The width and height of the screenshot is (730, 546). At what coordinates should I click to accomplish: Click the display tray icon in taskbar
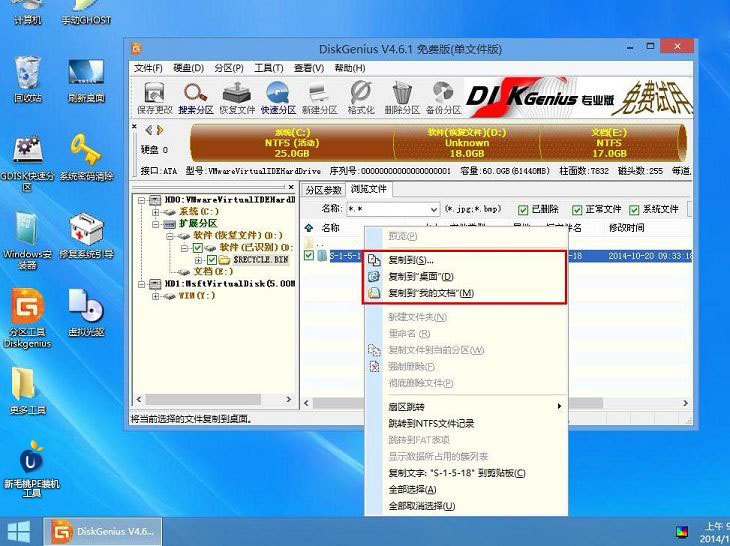tap(682, 531)
